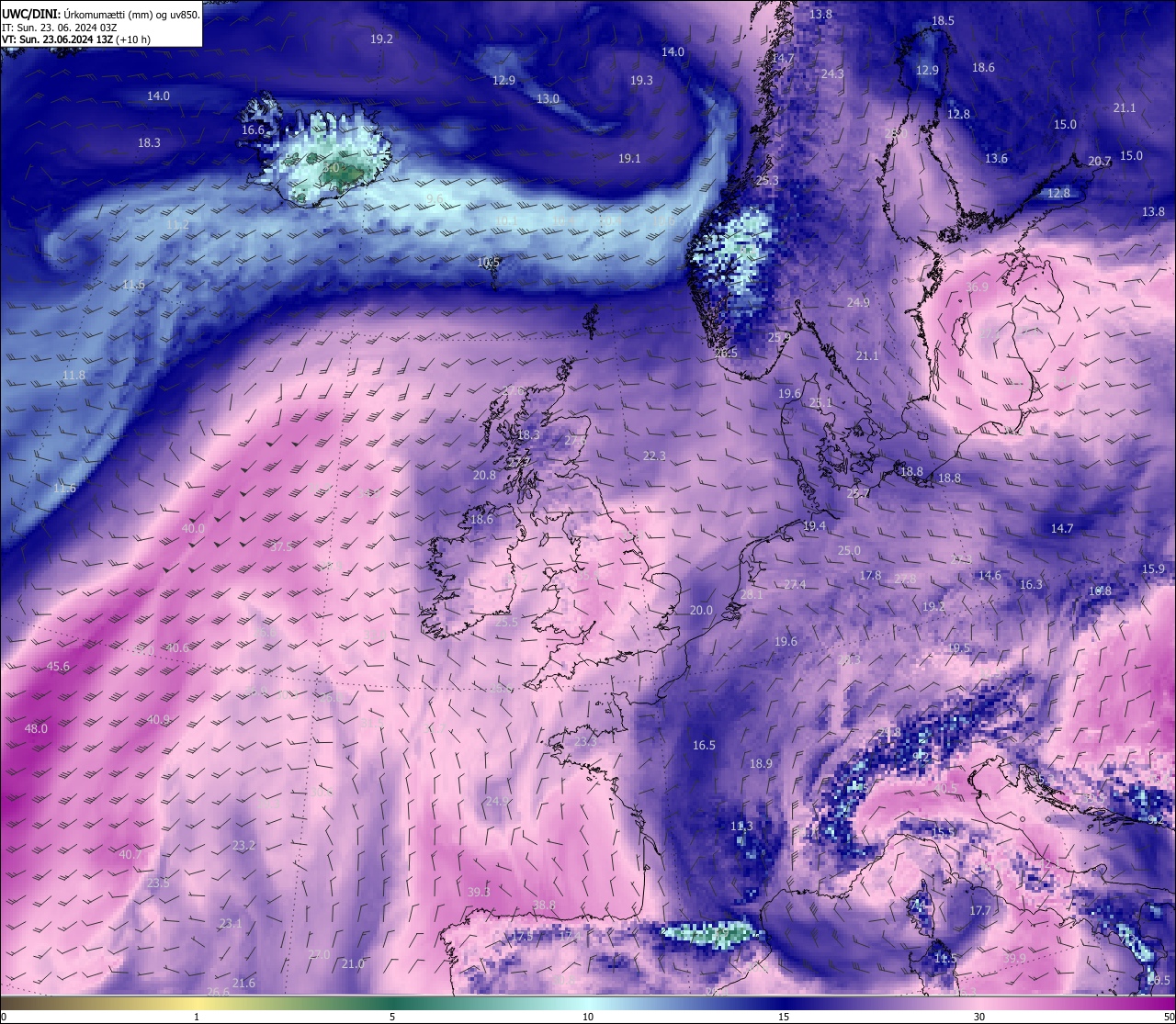This screenshot has height=1024, width=1176.
Task: Click the 18.9 map value
Action: [x=761, y=763]
